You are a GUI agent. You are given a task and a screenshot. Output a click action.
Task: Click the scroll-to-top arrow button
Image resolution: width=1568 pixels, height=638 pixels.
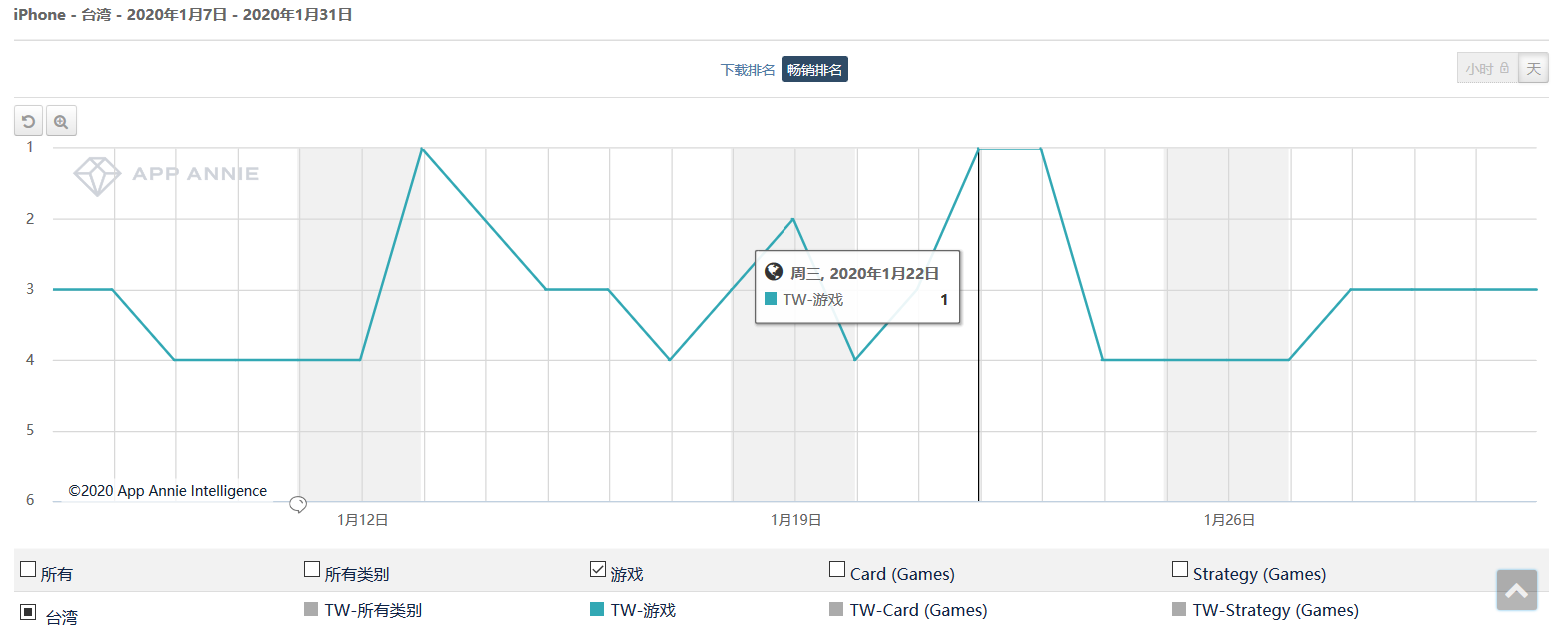[x=1516, y=590]
